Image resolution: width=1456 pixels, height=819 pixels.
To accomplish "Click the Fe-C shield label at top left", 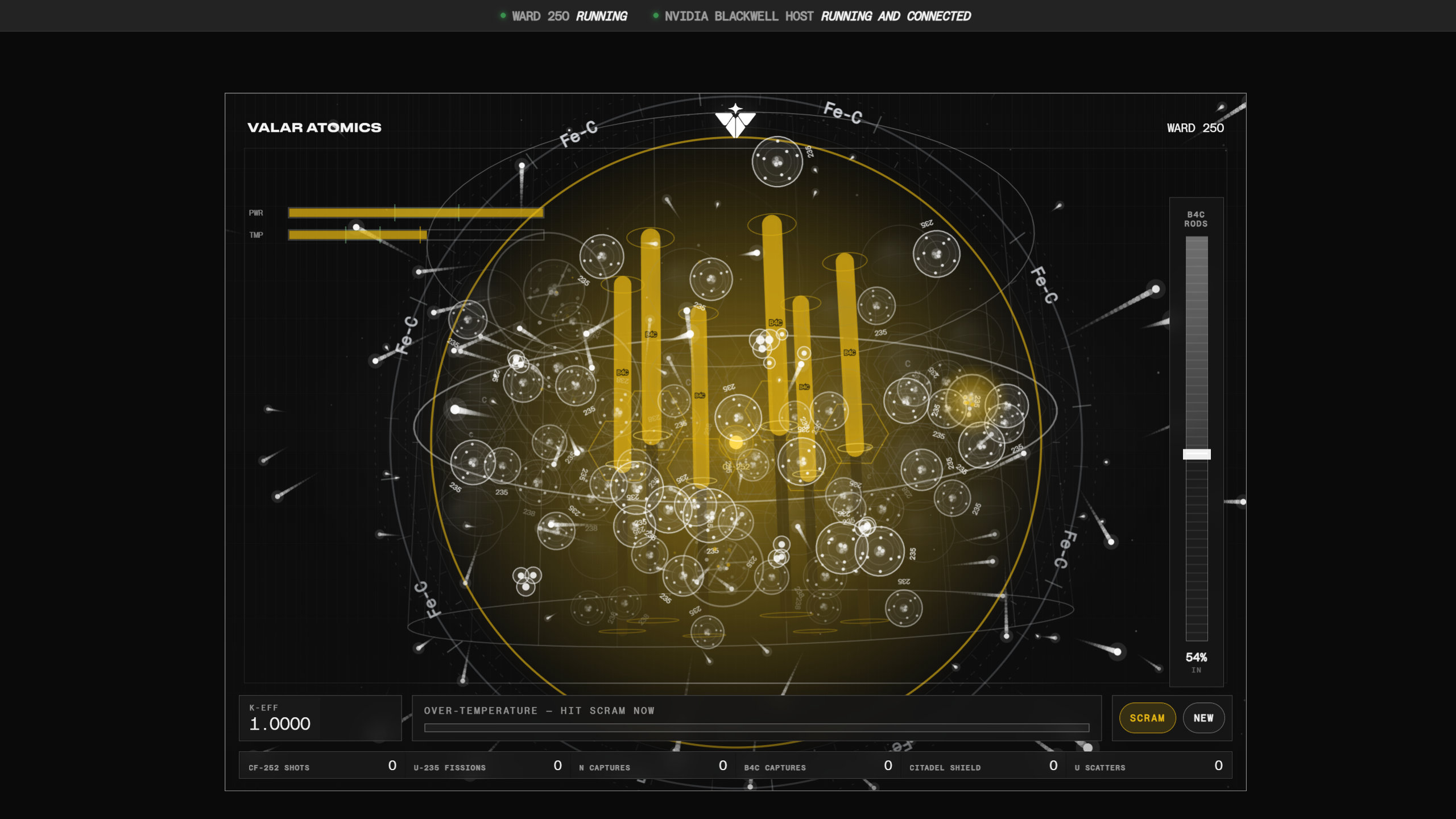I will [578, 133].
